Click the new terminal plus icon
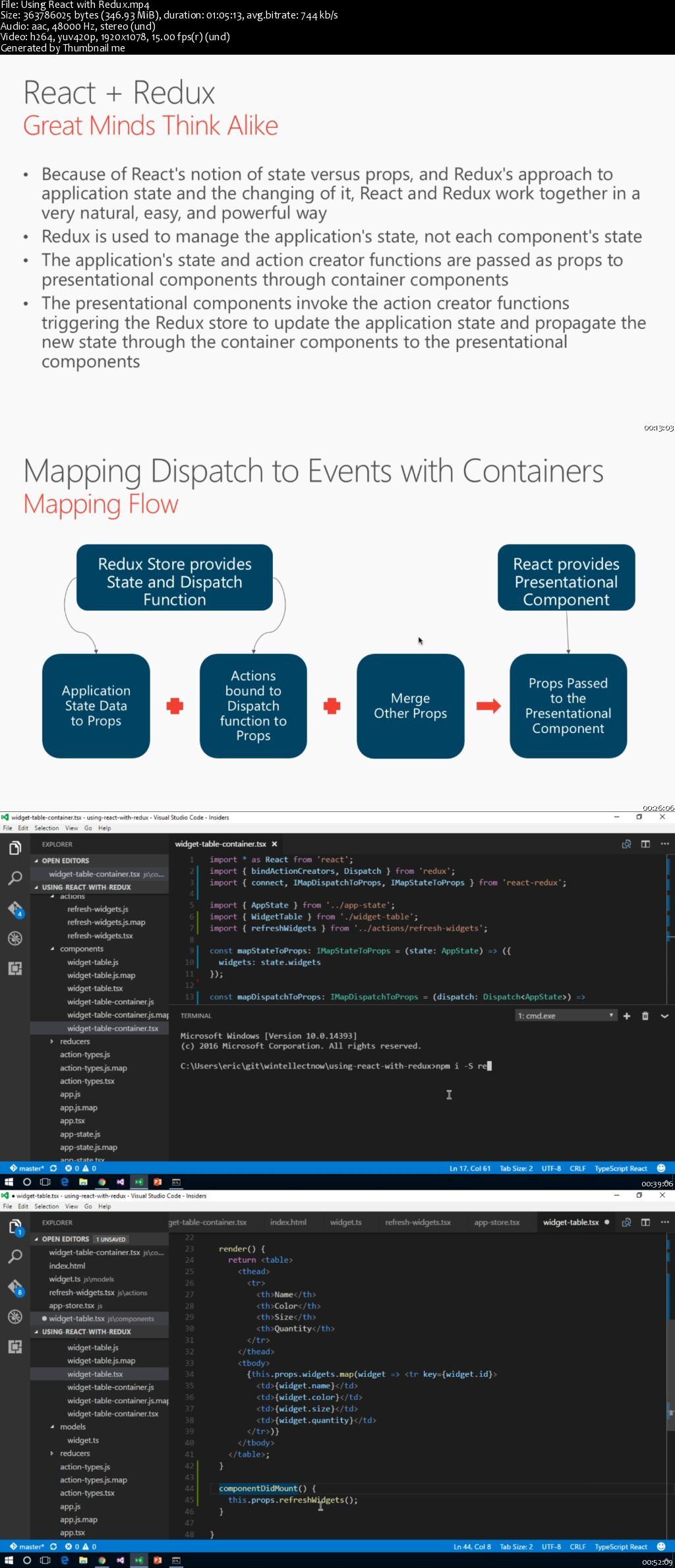Image resolution: width=675 pixels, height=1568 pixels. [627, 1016]
